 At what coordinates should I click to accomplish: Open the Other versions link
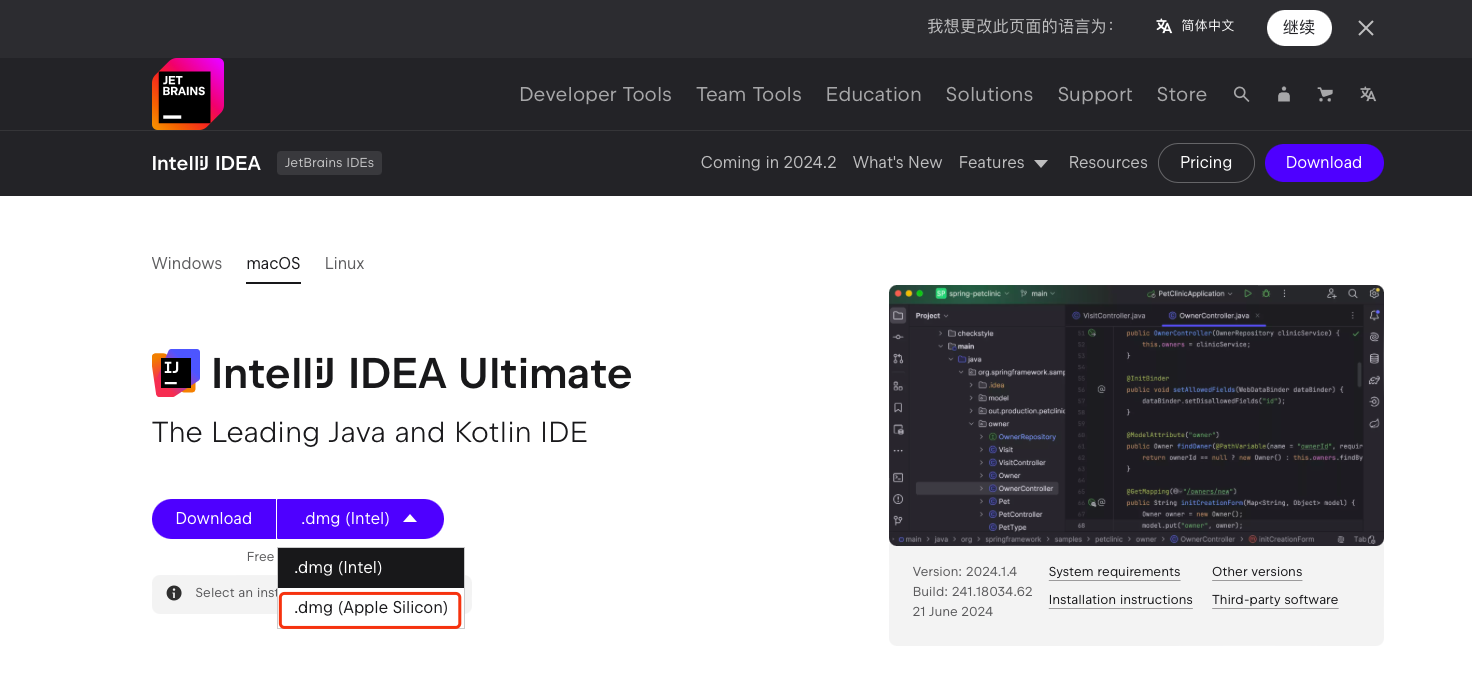point(1257,572)
